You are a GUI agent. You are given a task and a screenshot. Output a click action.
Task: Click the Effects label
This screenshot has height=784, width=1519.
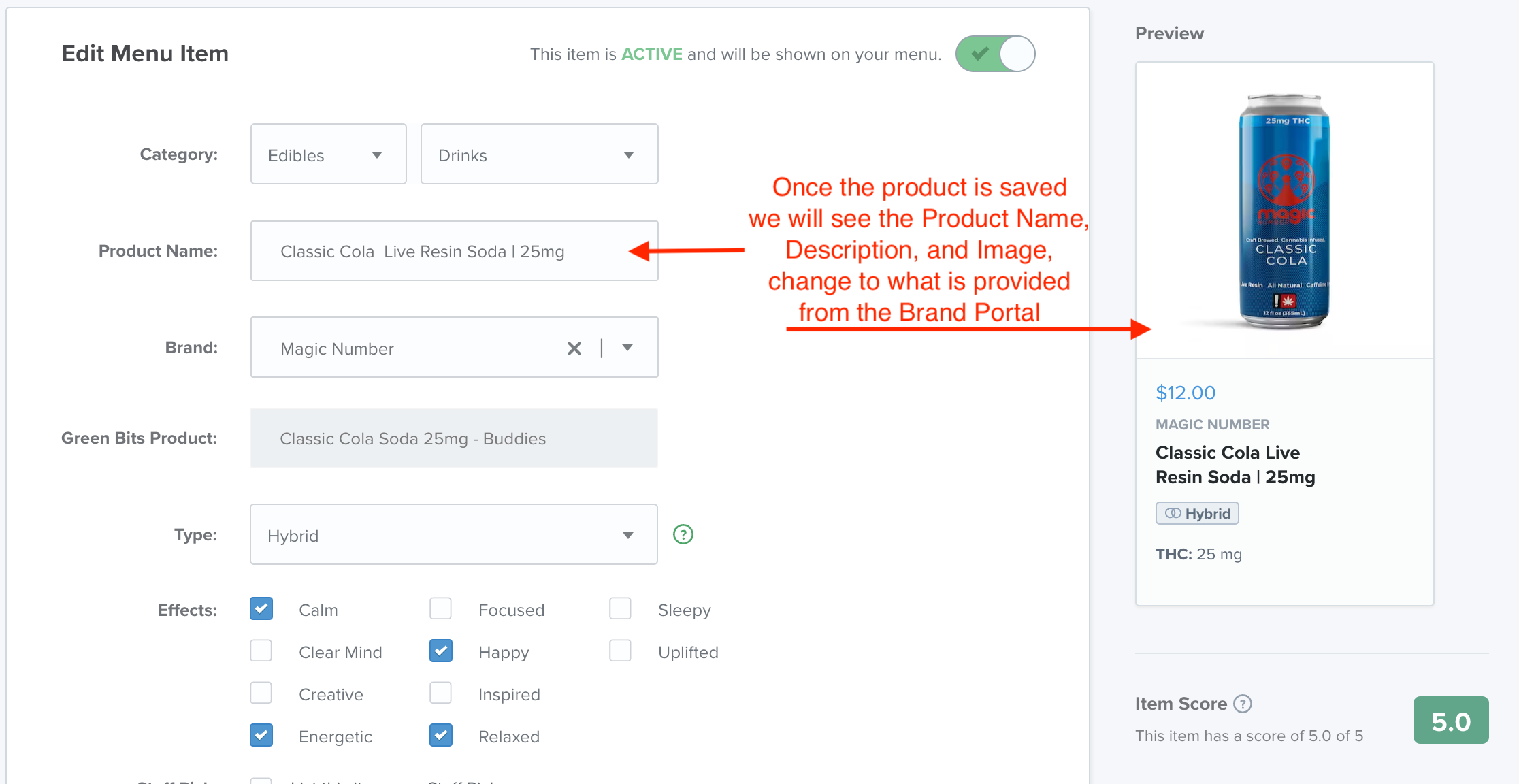click(x=187, y=610)
